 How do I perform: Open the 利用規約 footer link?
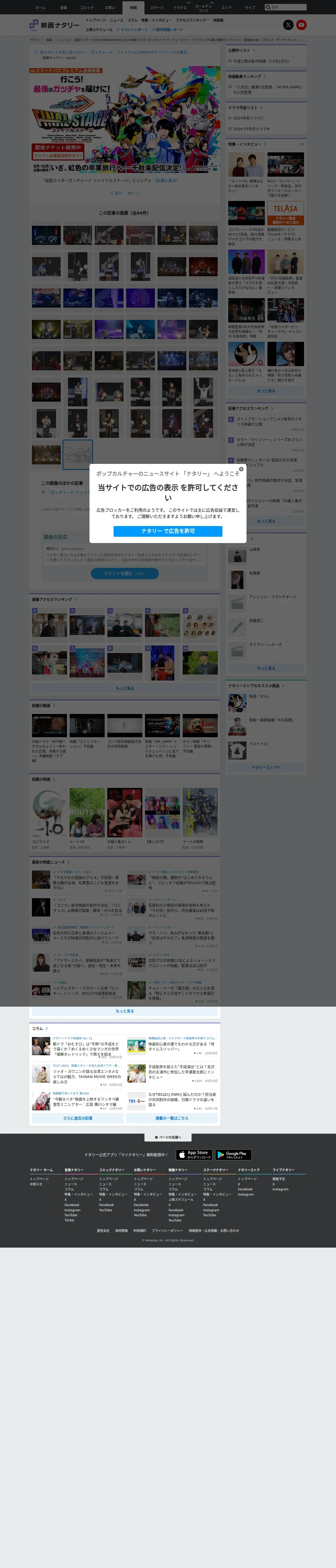140,1231
